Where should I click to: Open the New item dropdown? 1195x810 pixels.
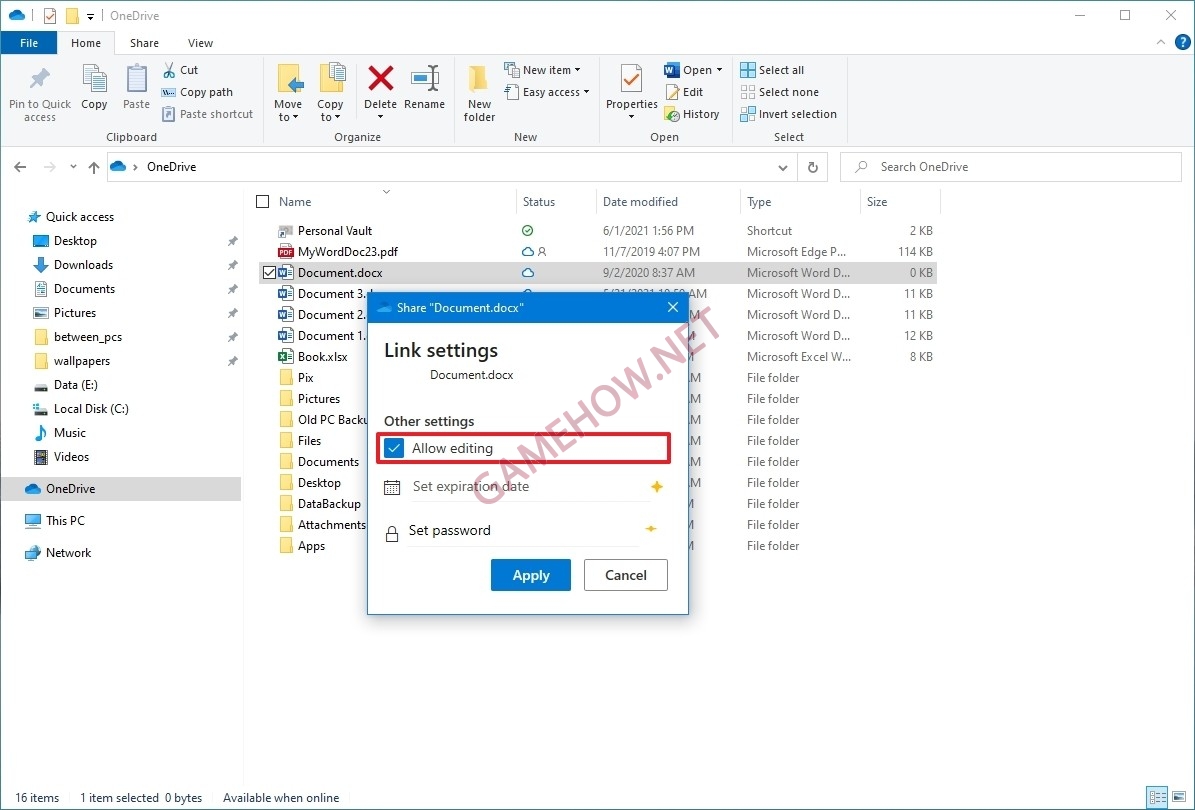pos(544,69)
